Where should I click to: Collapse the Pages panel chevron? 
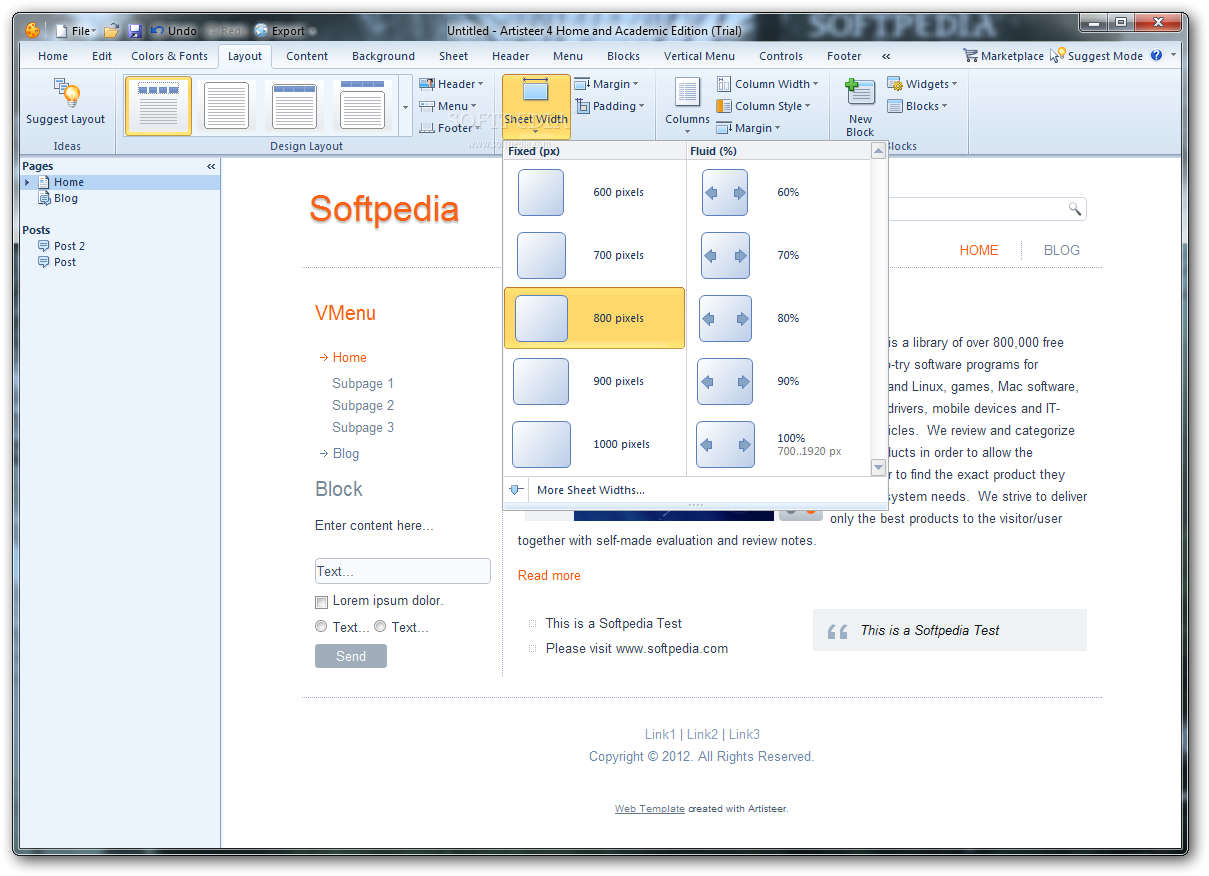click(x=211, y=166)
